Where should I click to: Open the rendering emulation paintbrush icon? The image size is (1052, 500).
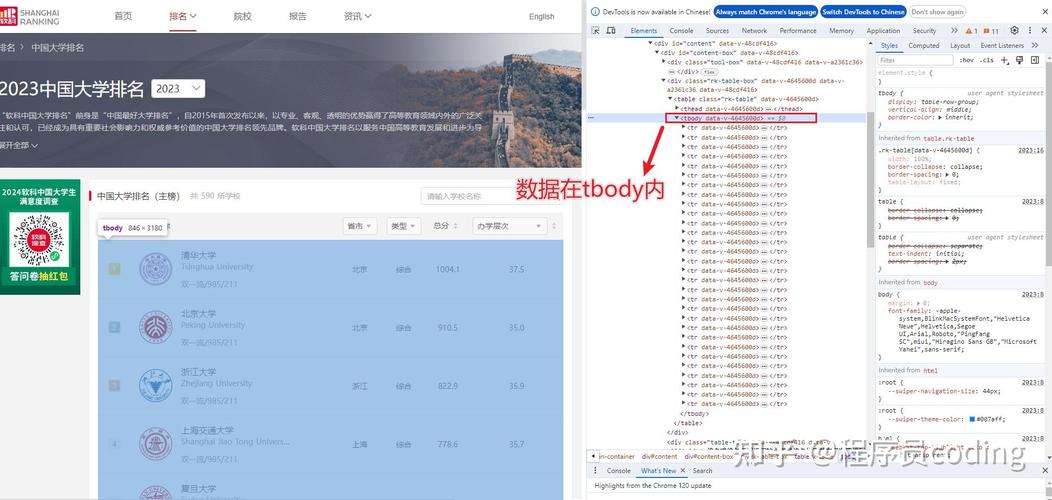(x=1019, y=60)
